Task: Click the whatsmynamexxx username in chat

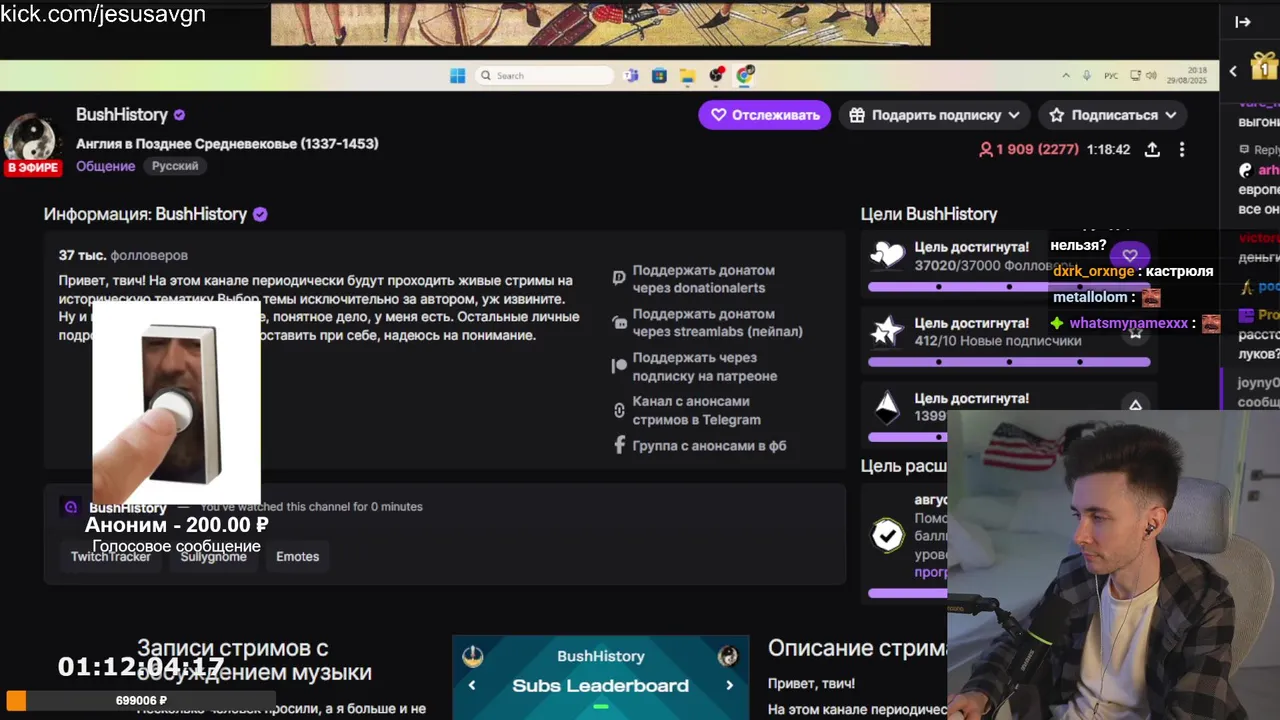Action: pos(1129,323)
